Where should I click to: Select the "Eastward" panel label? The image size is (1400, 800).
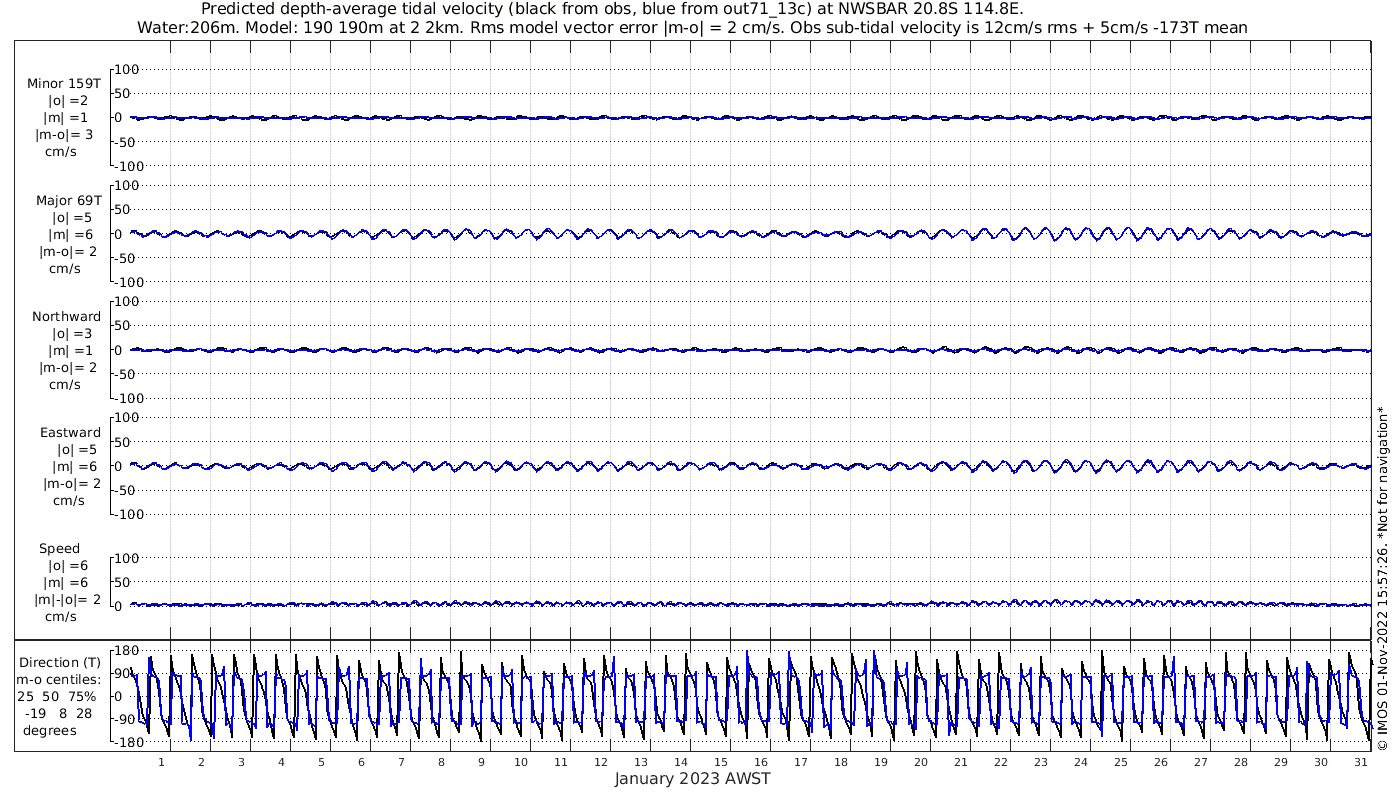tap(70, 433)
